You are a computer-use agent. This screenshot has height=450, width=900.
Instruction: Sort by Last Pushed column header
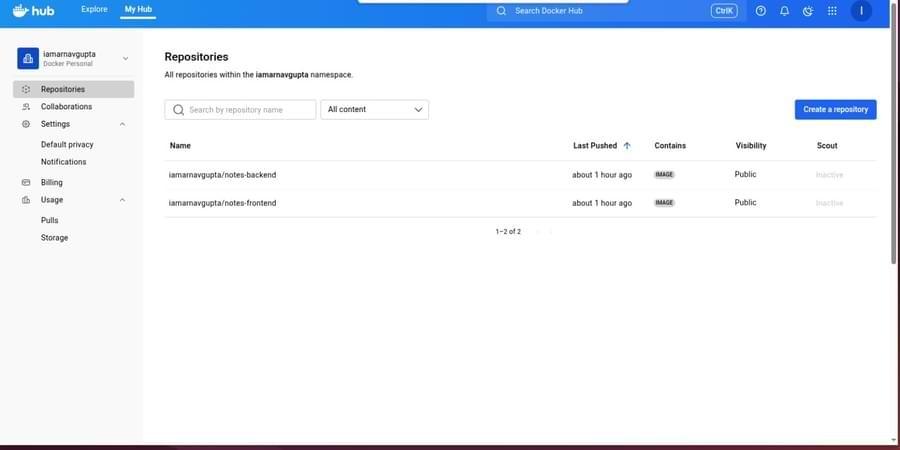(x=595, y=146)
